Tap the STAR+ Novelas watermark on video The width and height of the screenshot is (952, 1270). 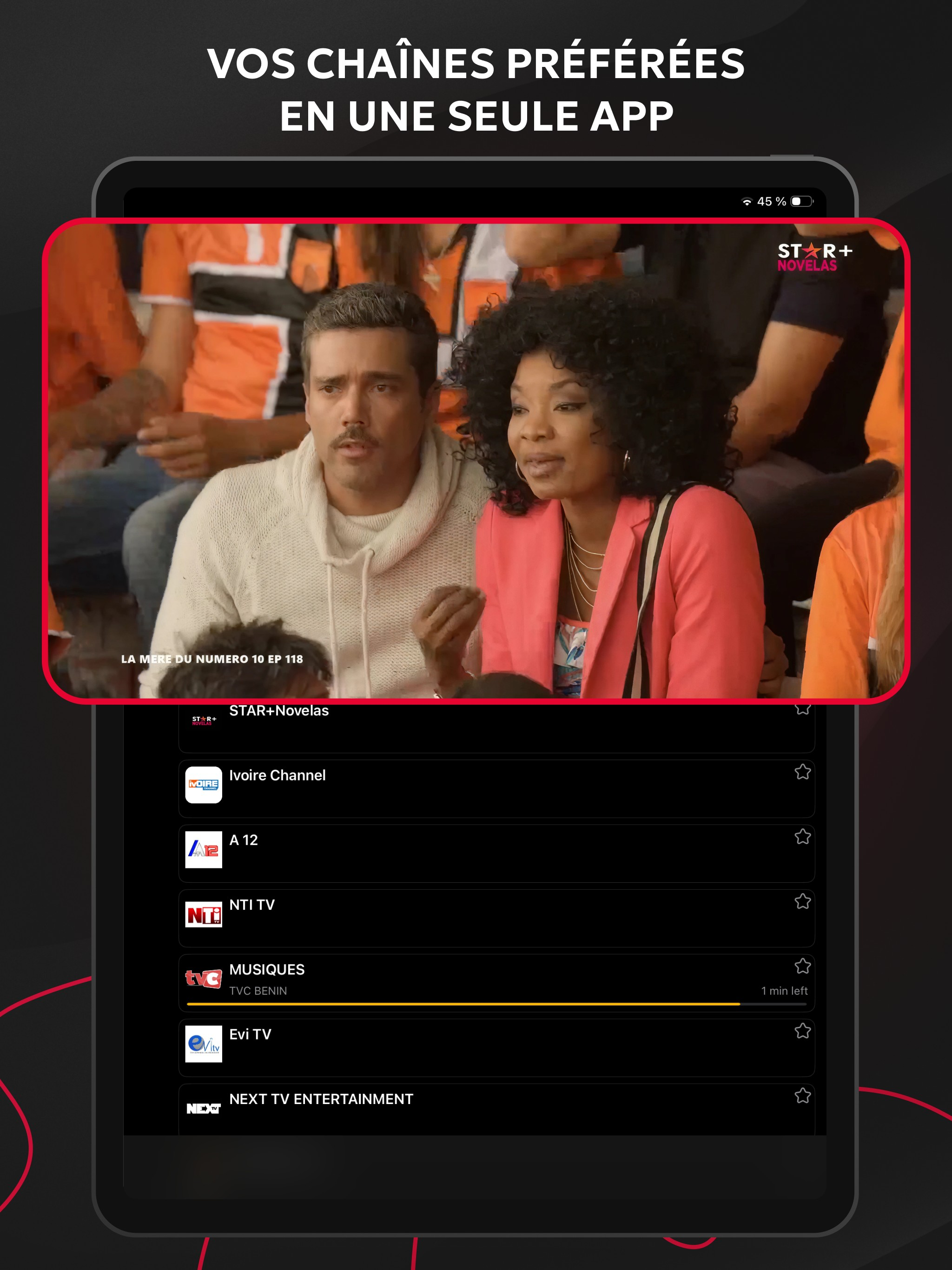point(815,257)
